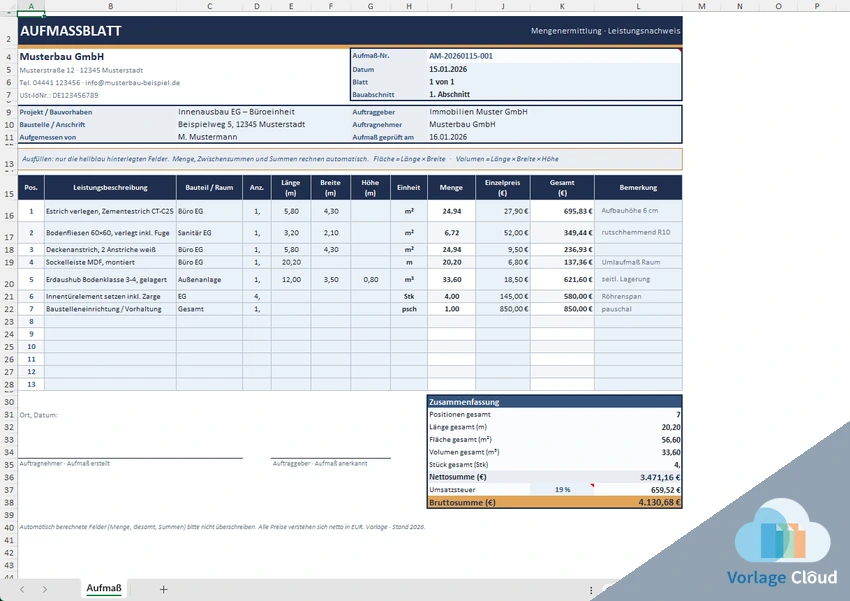The image size is (850, 601).
Task: Select row 30 header
Action: tap(9, 402)
